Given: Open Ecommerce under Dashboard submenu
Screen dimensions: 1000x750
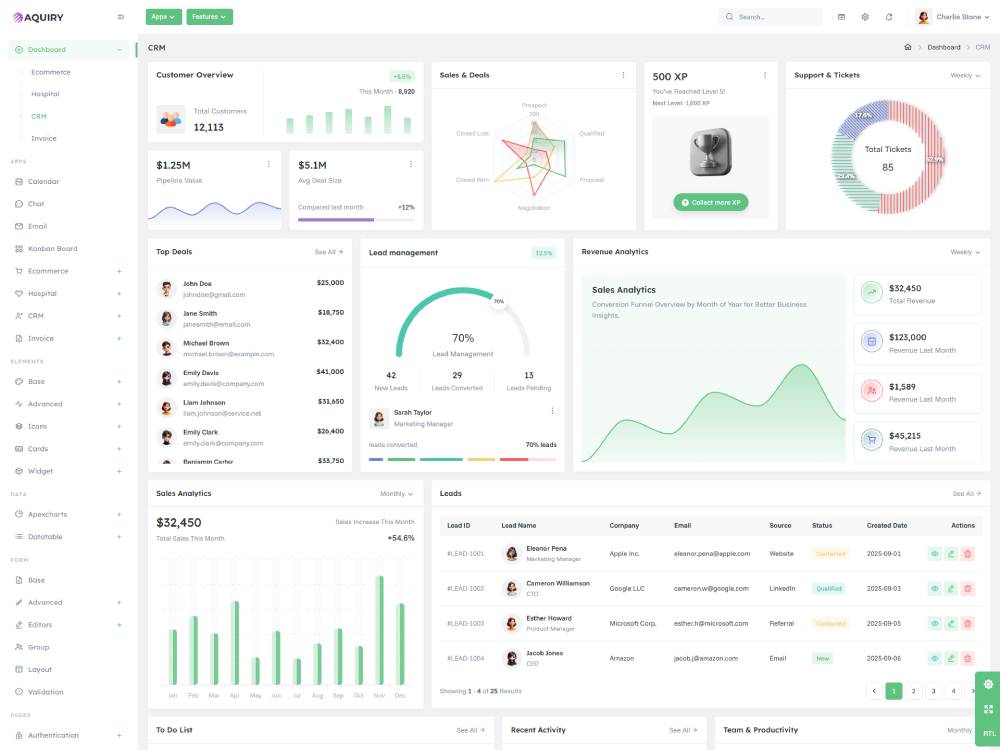Looking at the screenshot, I should coord(51,72).
